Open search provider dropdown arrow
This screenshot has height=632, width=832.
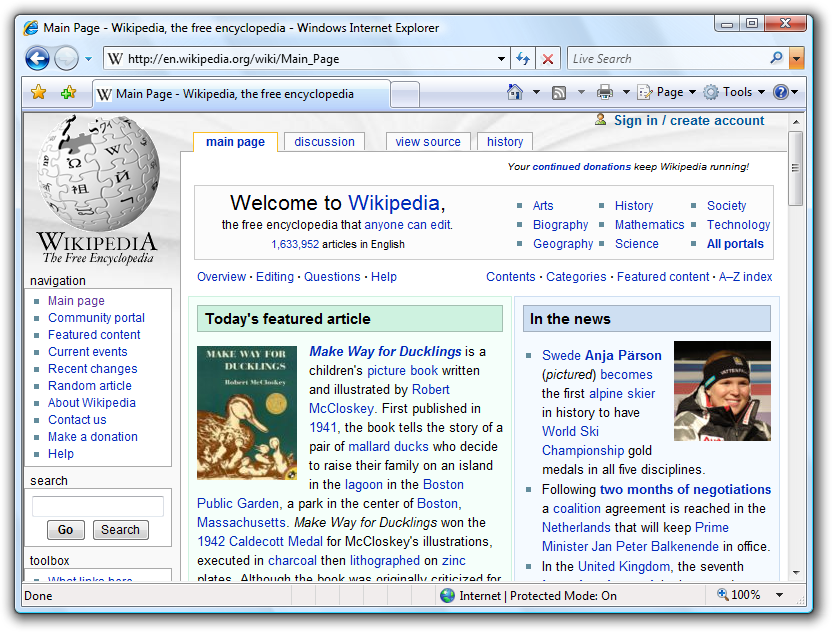[796, 58]
